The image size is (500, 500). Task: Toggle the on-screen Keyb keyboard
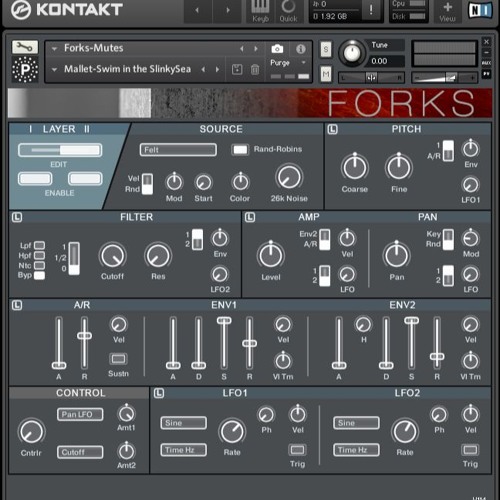[x=260, y=11]
